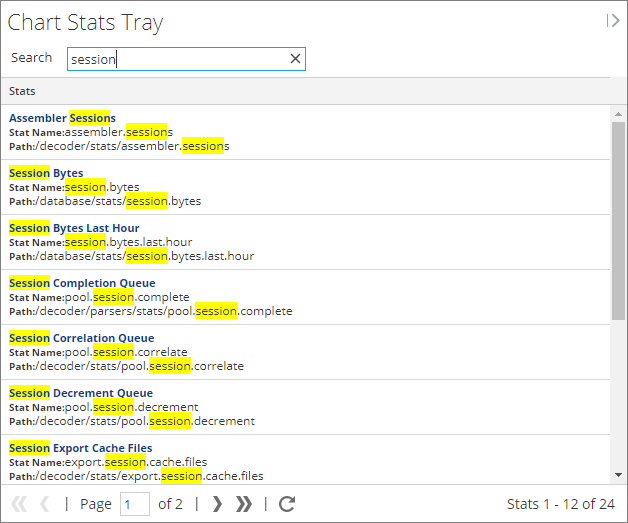Pick the Session Decrement Queue stat
The width and height of the screenshot is (628, 523).
[81, 393]
